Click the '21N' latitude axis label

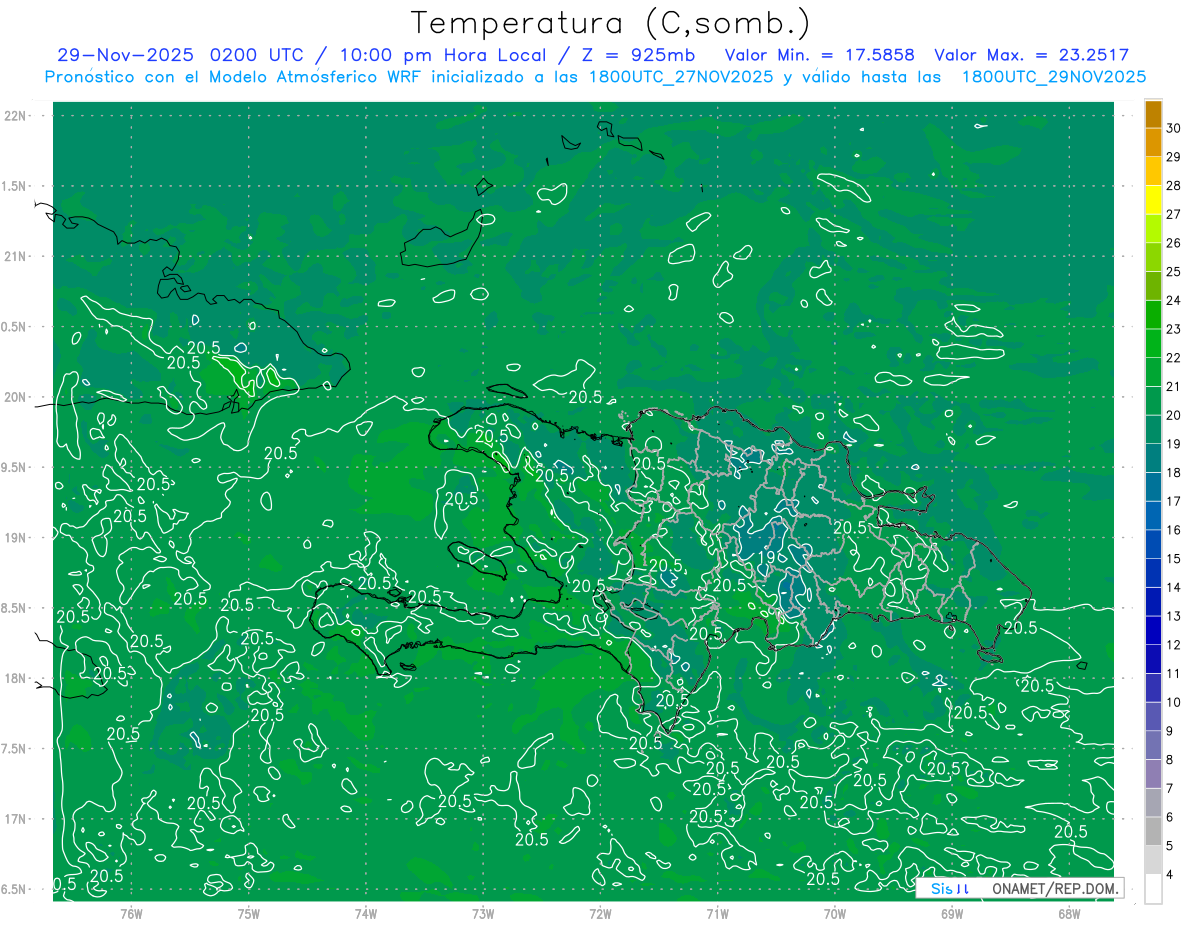15,256
